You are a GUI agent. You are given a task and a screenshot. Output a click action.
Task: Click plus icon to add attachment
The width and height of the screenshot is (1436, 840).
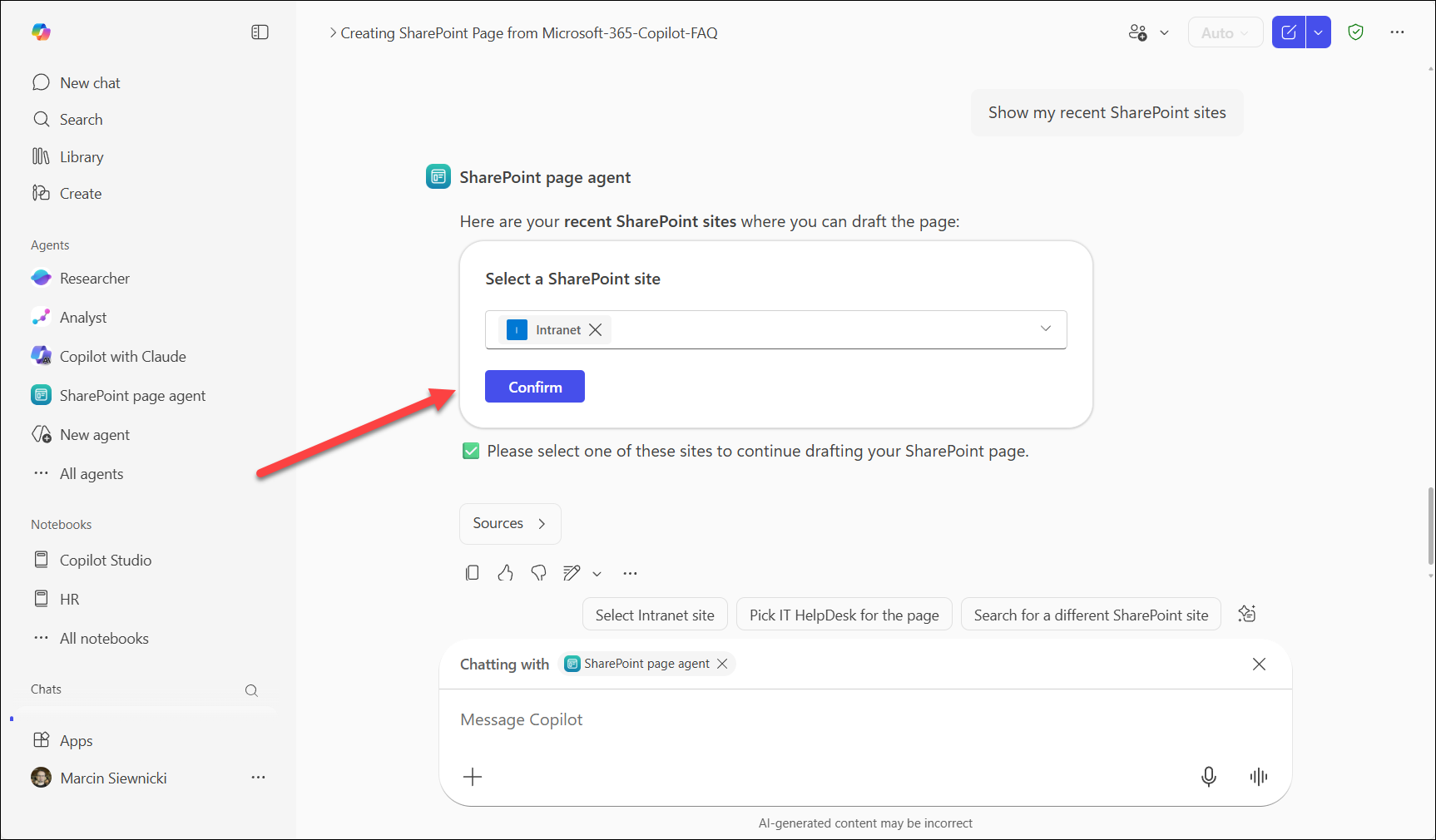473,777
